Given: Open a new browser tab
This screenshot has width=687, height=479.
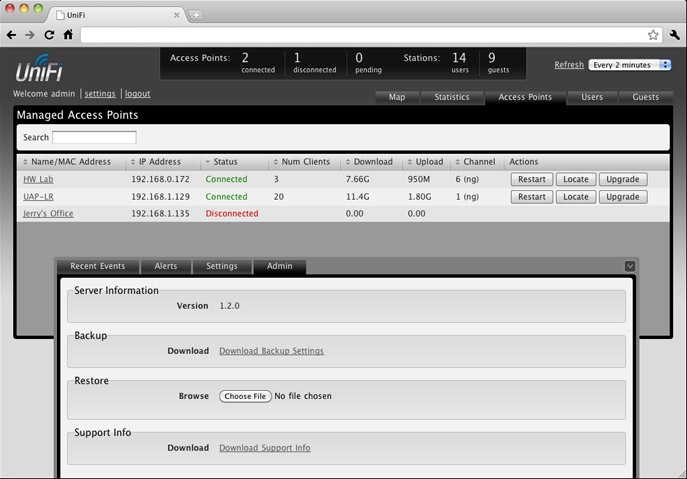Looking at the screenshot, I should coord(196,15).
